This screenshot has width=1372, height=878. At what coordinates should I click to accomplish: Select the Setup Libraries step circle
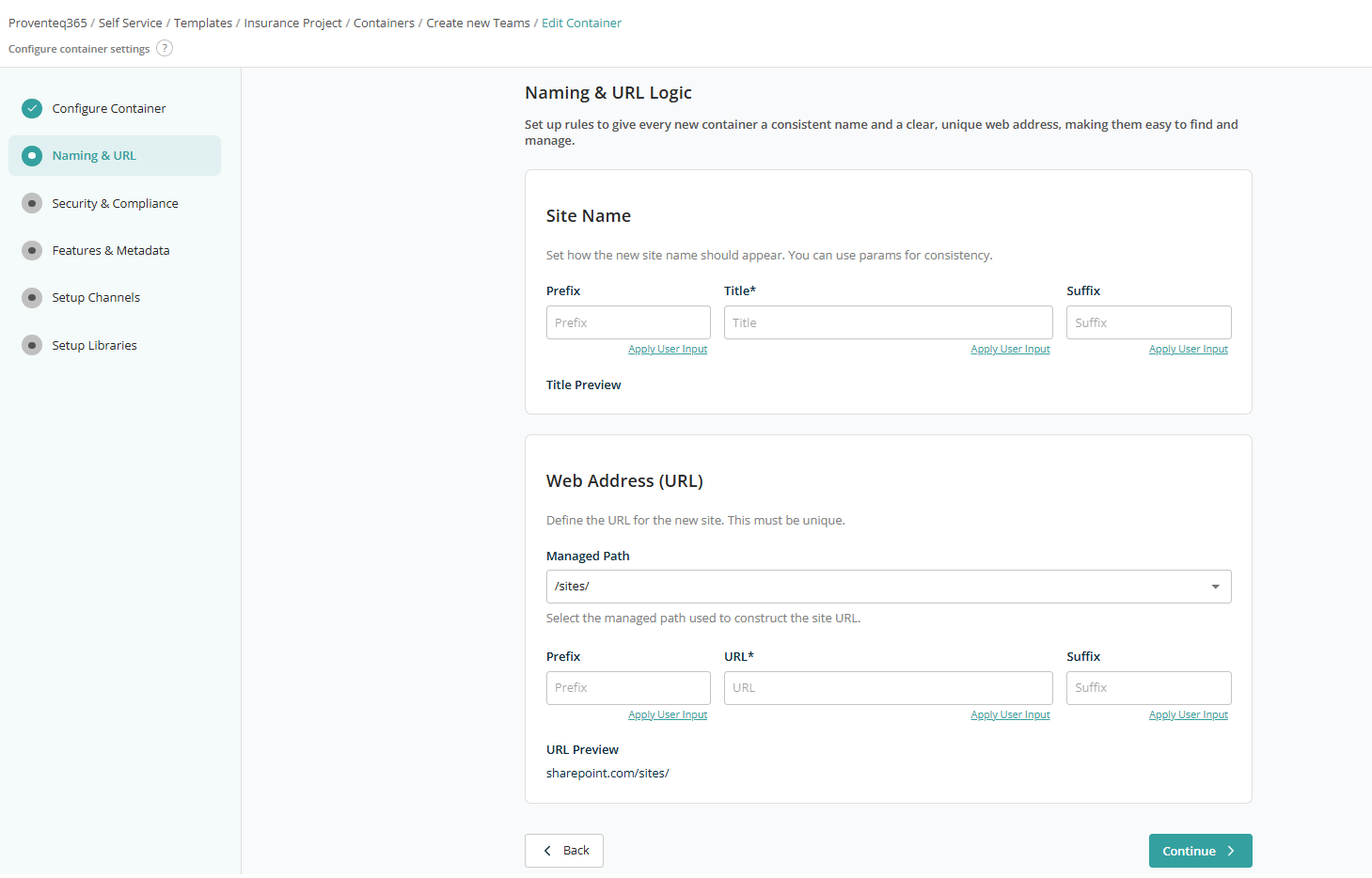coord(32,345)
